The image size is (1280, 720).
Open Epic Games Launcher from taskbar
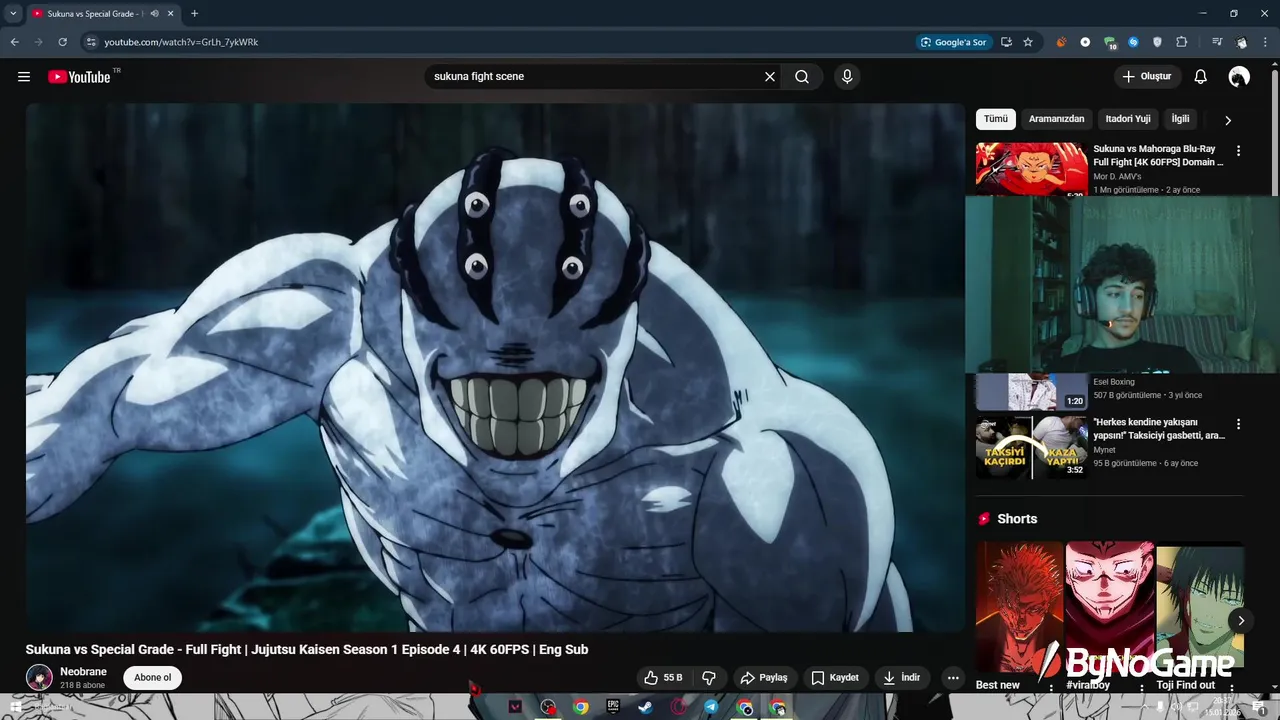point(613,707)
